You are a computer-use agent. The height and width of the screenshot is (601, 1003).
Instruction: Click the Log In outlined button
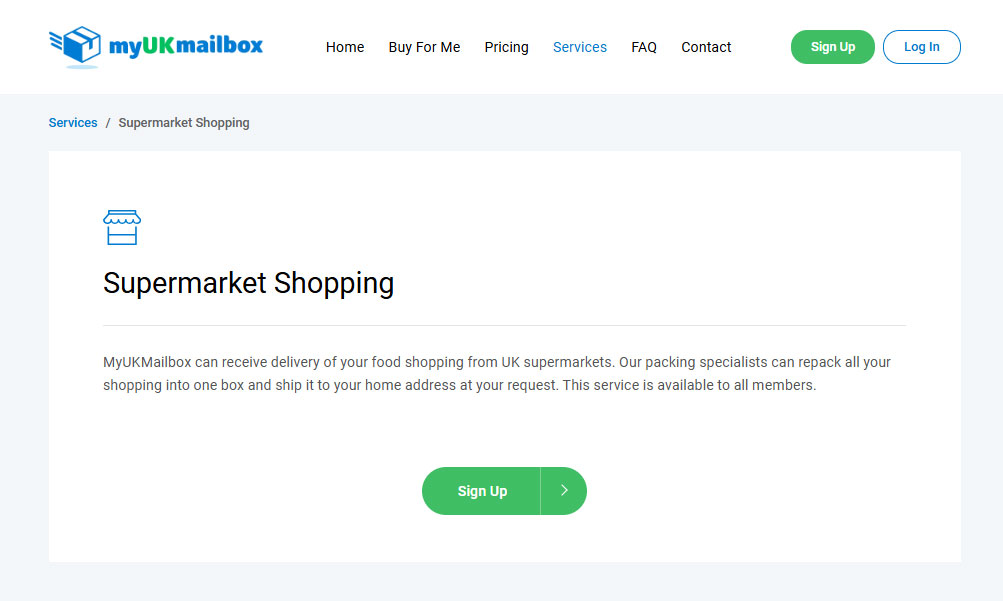921,47
